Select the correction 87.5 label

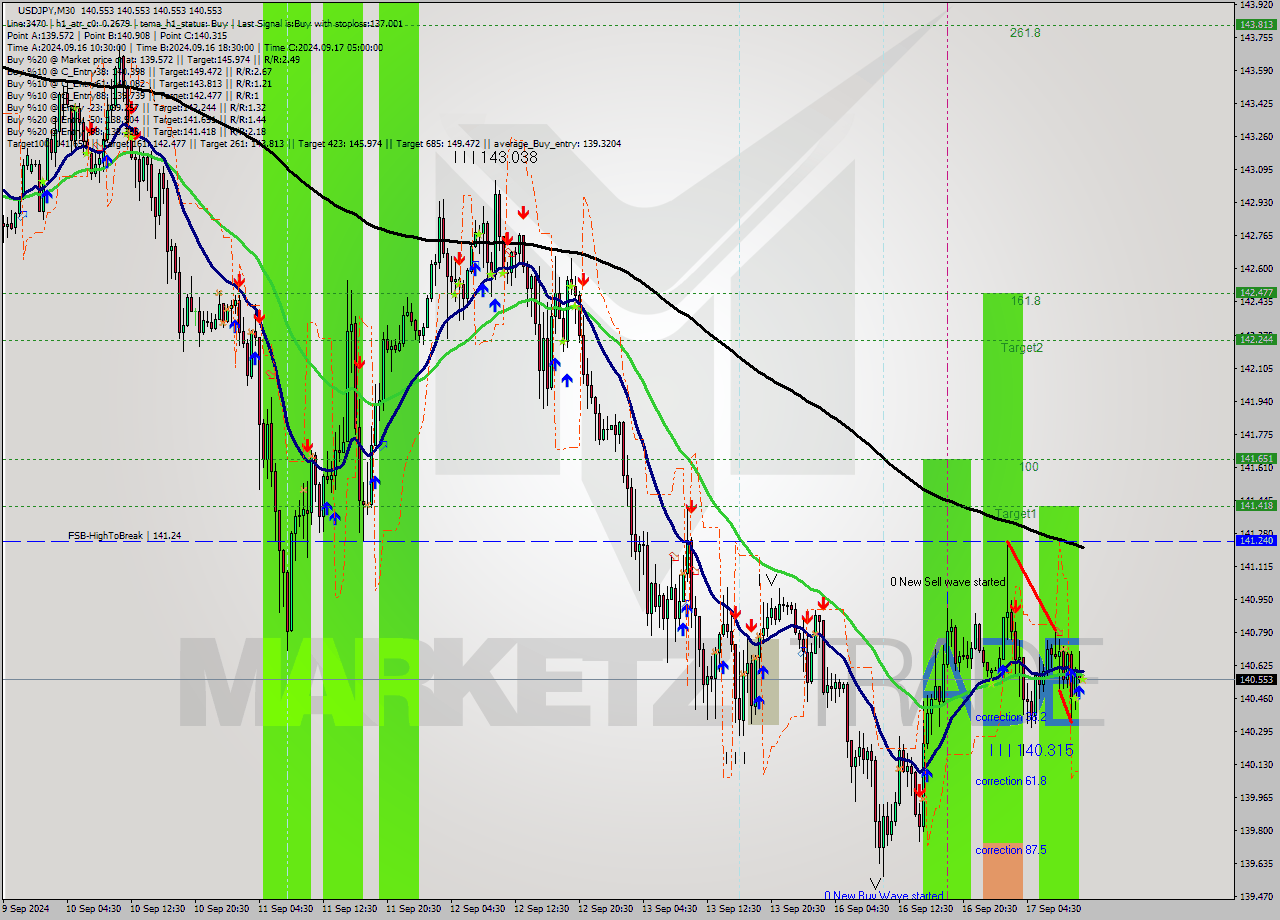pyautogui.click(x=1011, y=849)
